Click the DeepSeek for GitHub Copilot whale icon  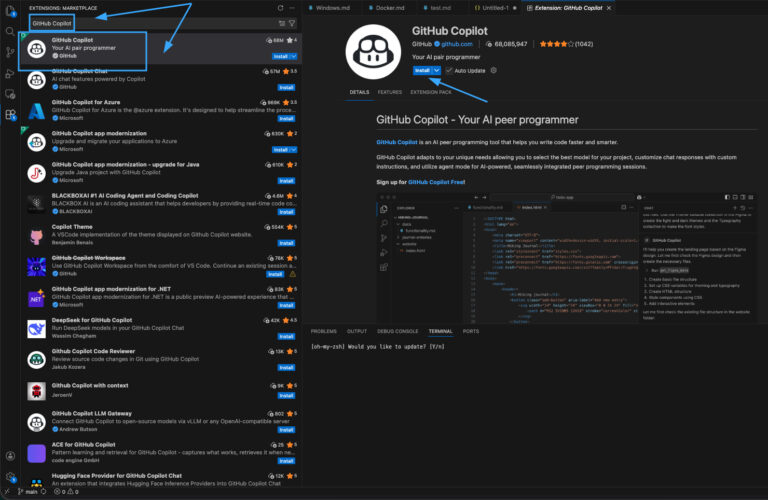pyautogui.click(x=36, y=329)
